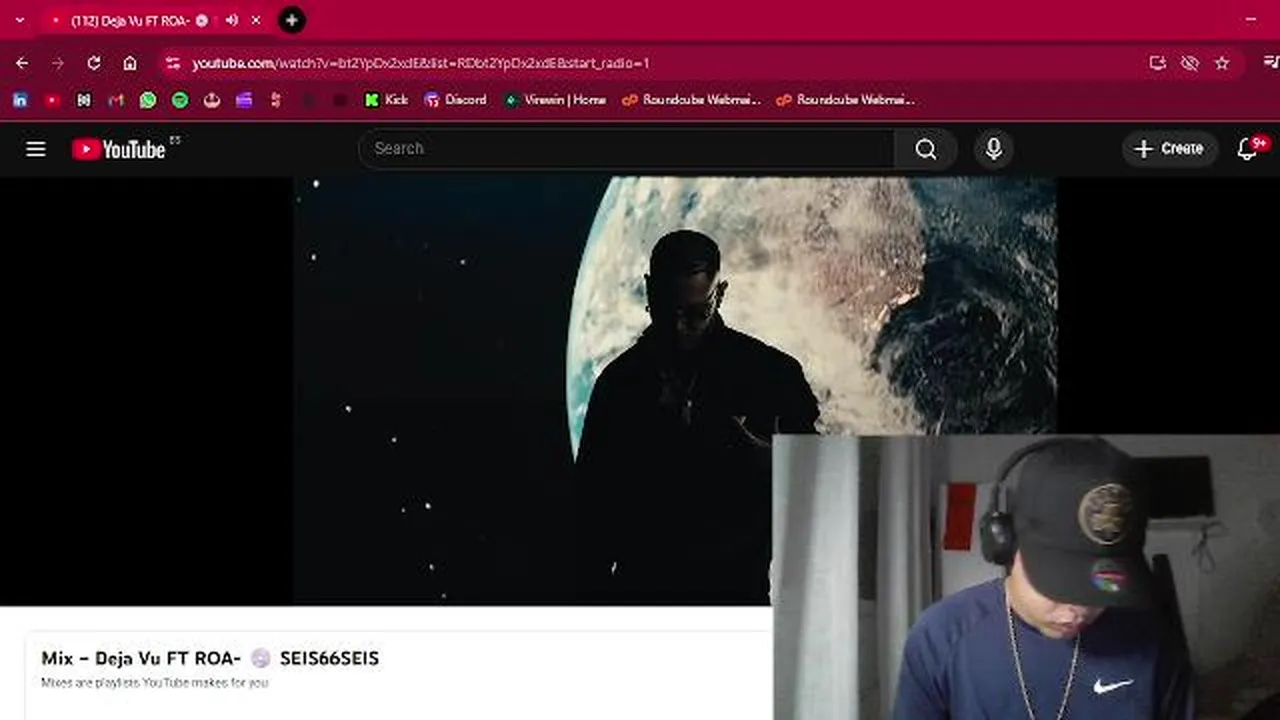
Task: Open the bookmark icon right of Spotify
Action: pyautogui.click(x=212, y=100)
